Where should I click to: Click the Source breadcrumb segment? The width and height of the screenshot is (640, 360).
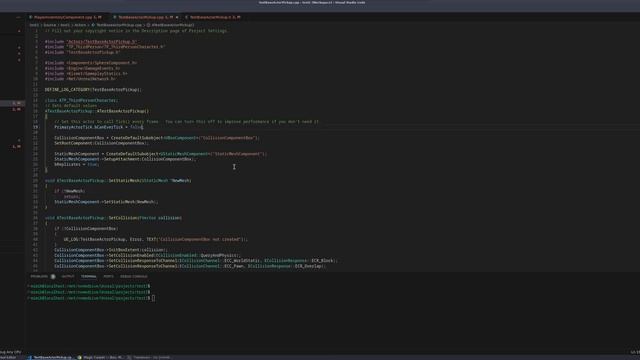[49, 25]
